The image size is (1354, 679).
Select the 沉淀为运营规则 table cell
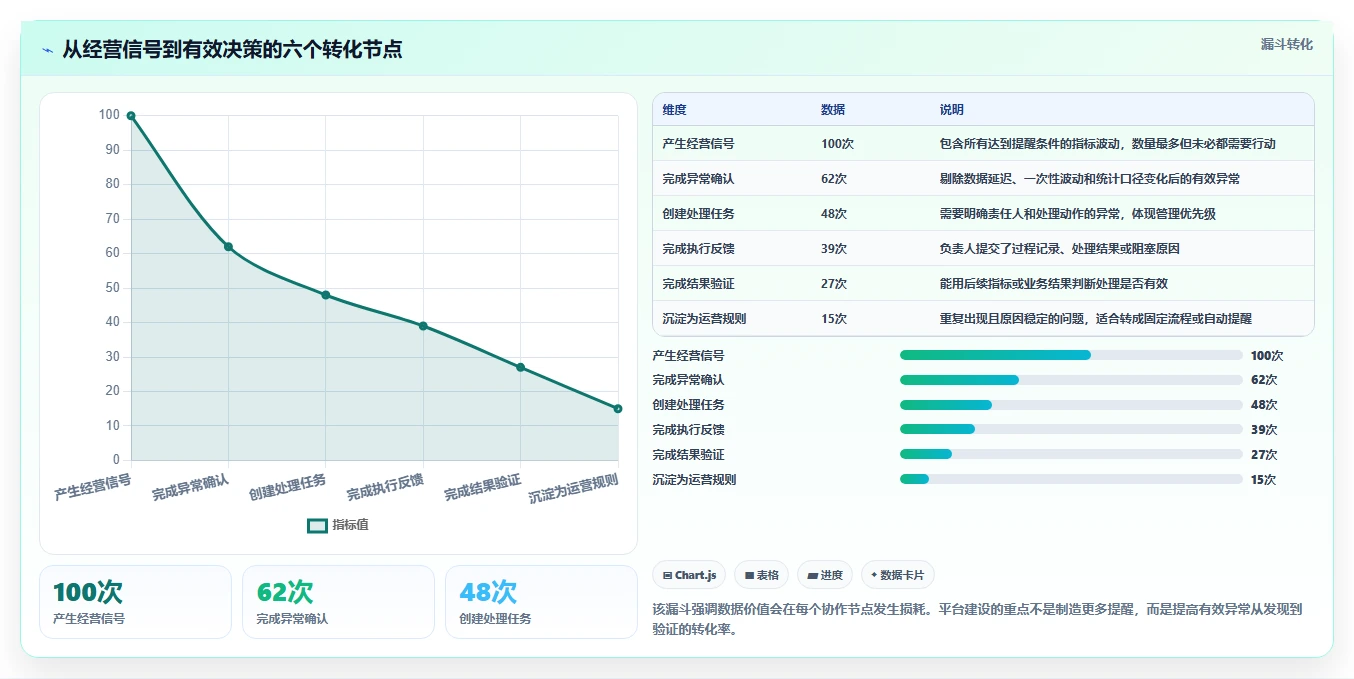[x=704, y=319]
